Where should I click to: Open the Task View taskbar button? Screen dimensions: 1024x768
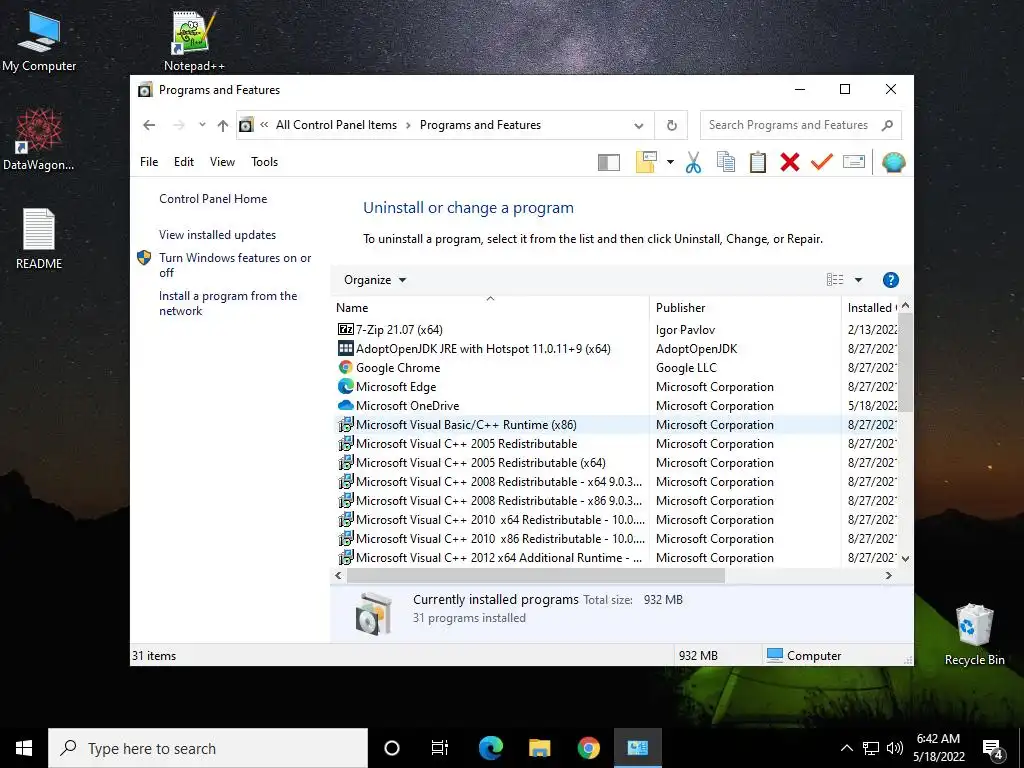440,748
